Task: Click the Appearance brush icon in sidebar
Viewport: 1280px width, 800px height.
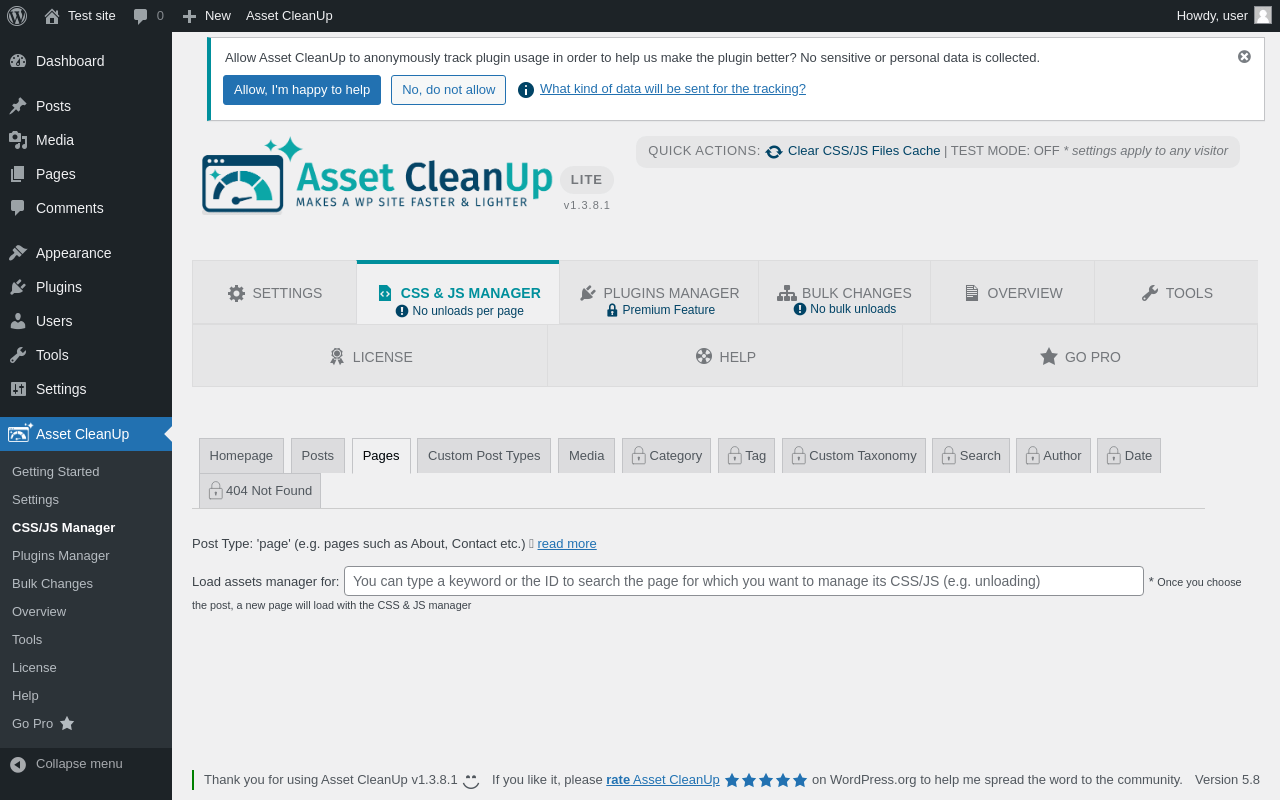Action: click(x=18, y=253)
